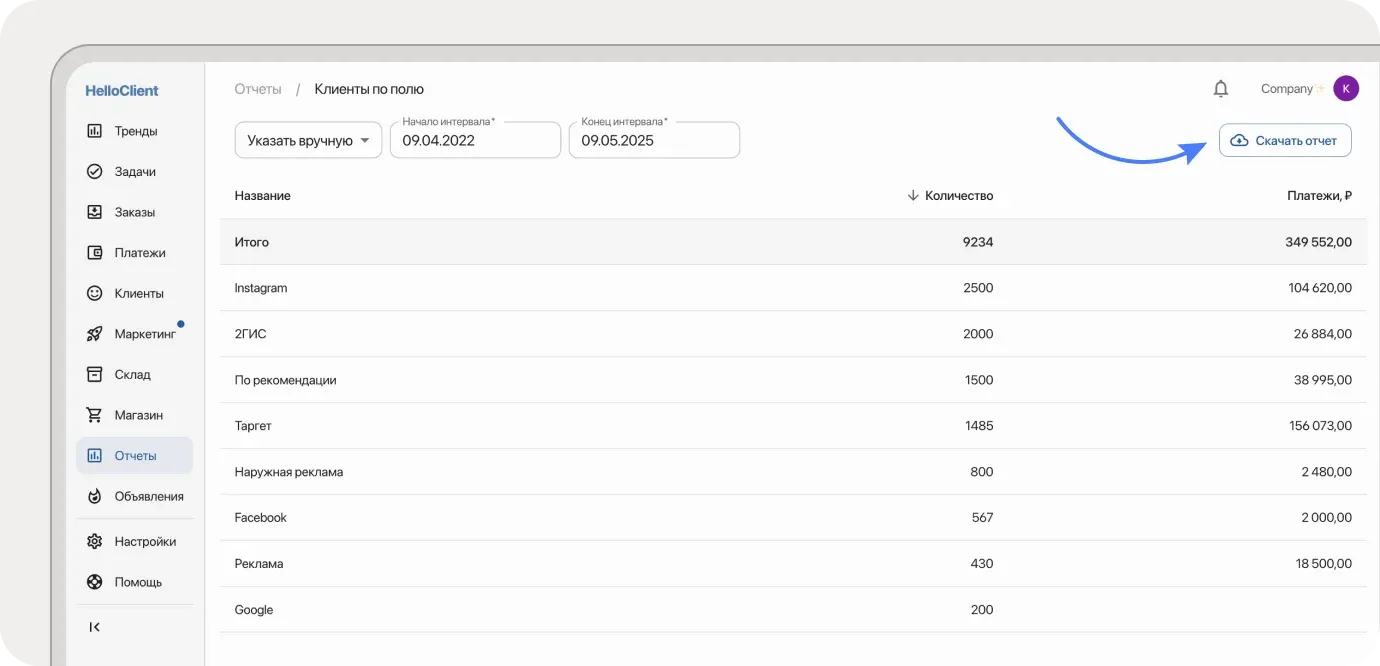1380x666 pixels.
Task: Sort by the Количество column header
Action: [x=958, y=196]
